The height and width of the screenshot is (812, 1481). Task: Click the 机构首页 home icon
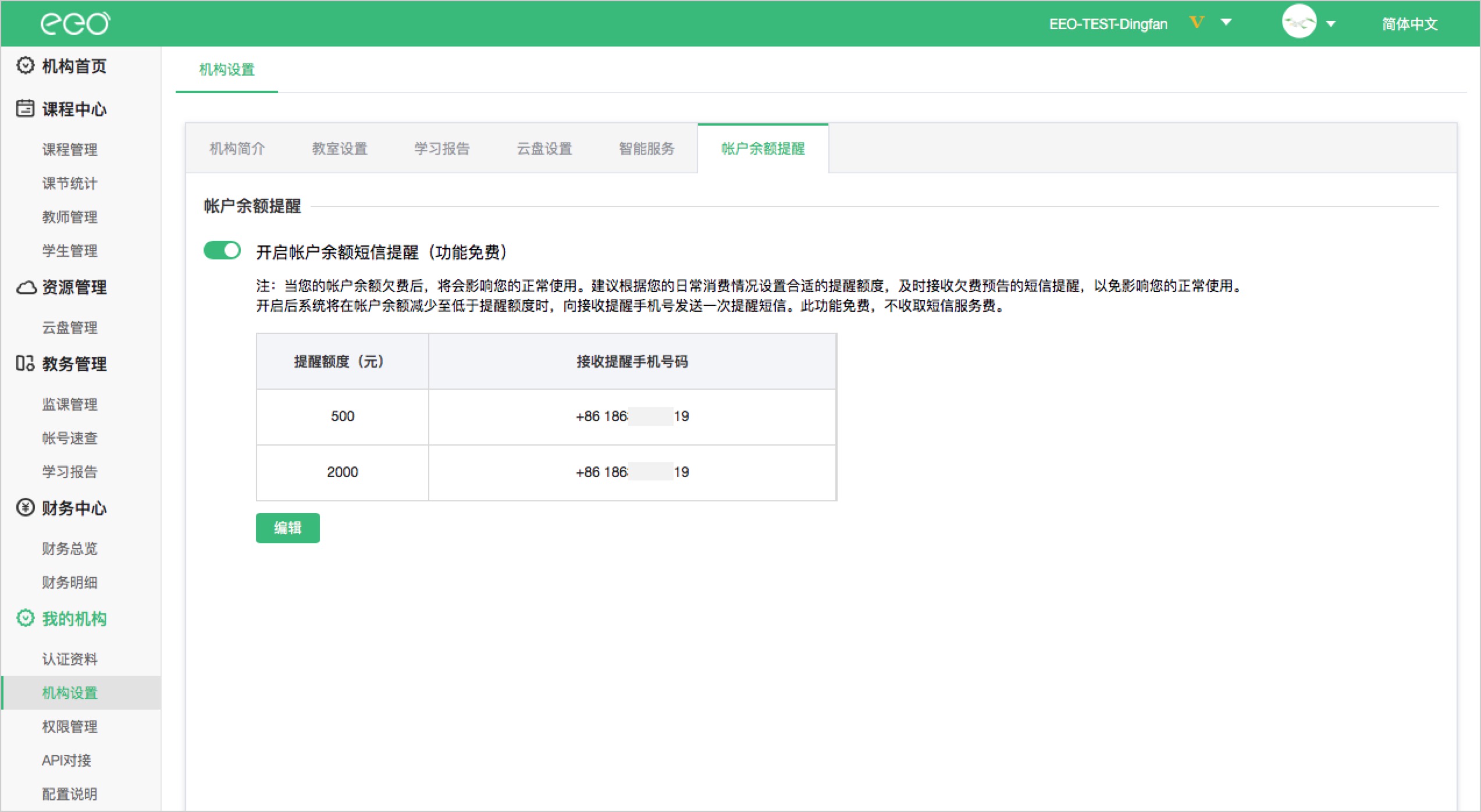[x=25, y=66]
